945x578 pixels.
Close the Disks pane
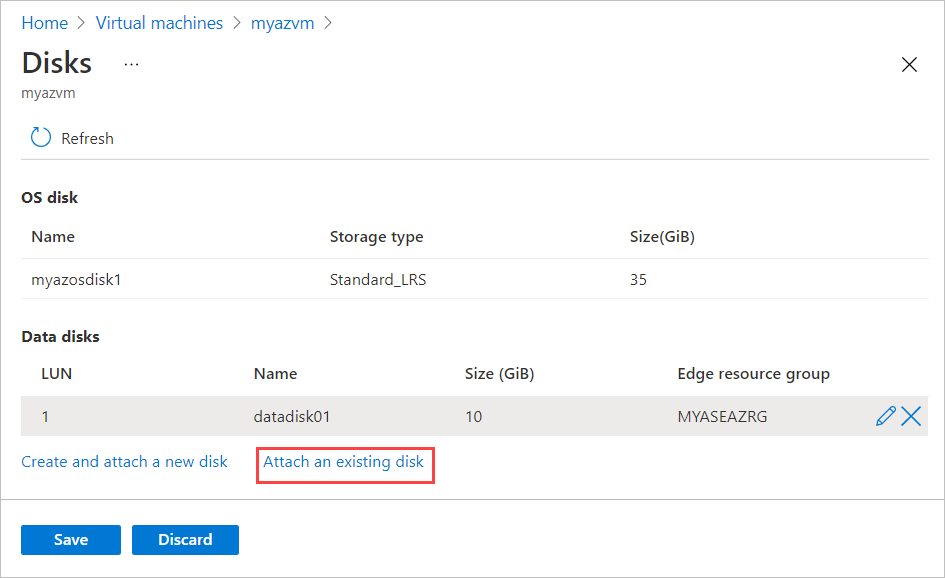909,64
